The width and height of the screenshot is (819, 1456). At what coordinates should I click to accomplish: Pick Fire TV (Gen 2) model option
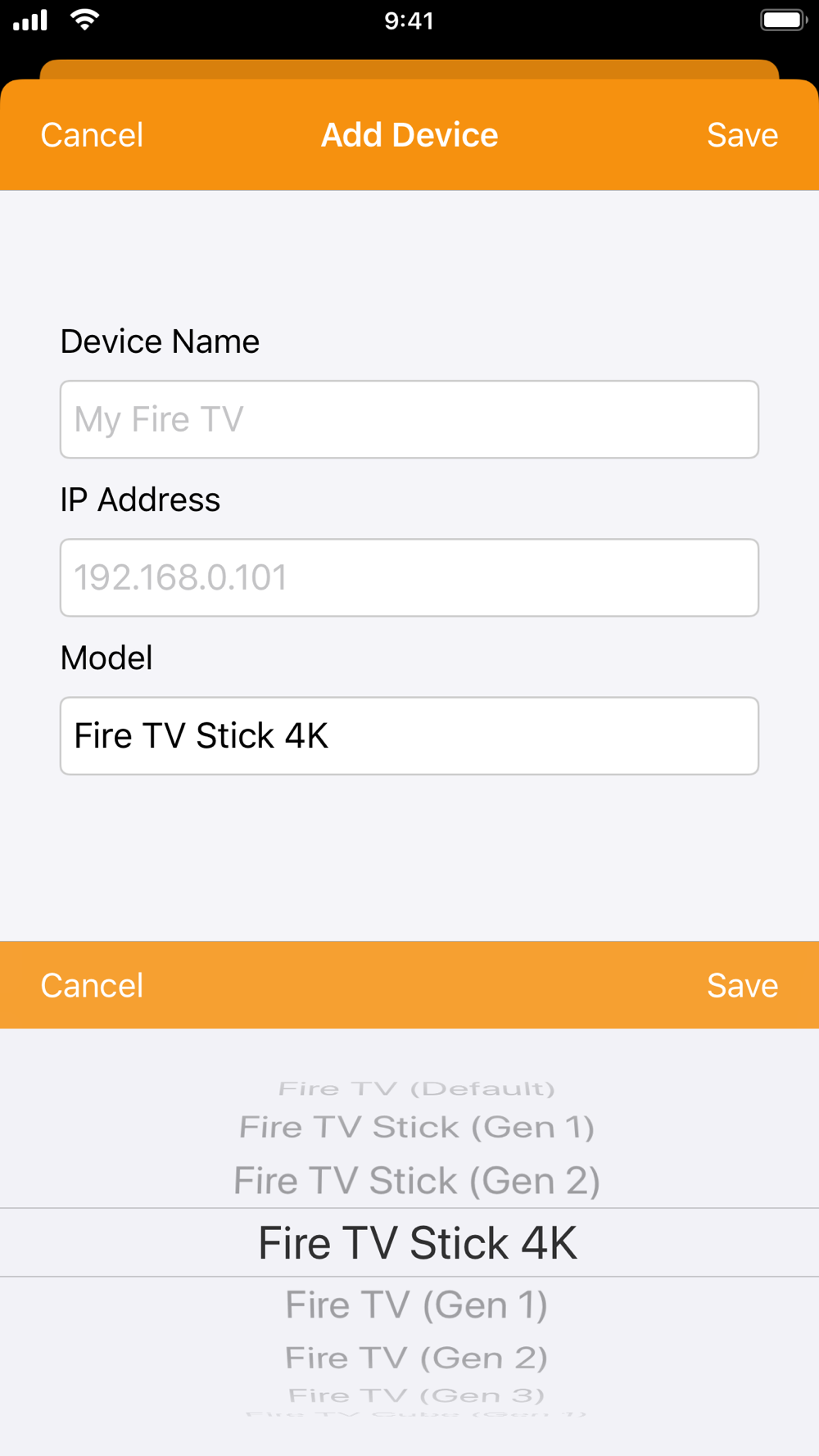tap(417, 1358)
